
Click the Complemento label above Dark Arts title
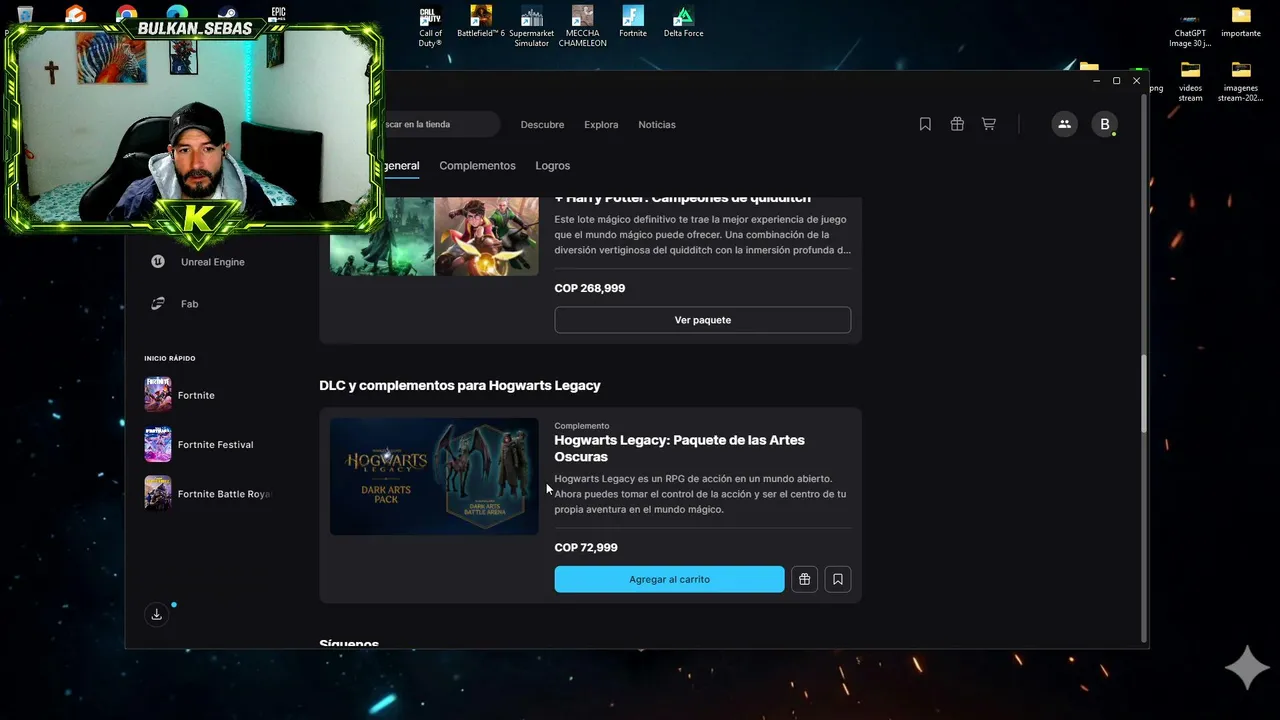(x=582, y=426)
